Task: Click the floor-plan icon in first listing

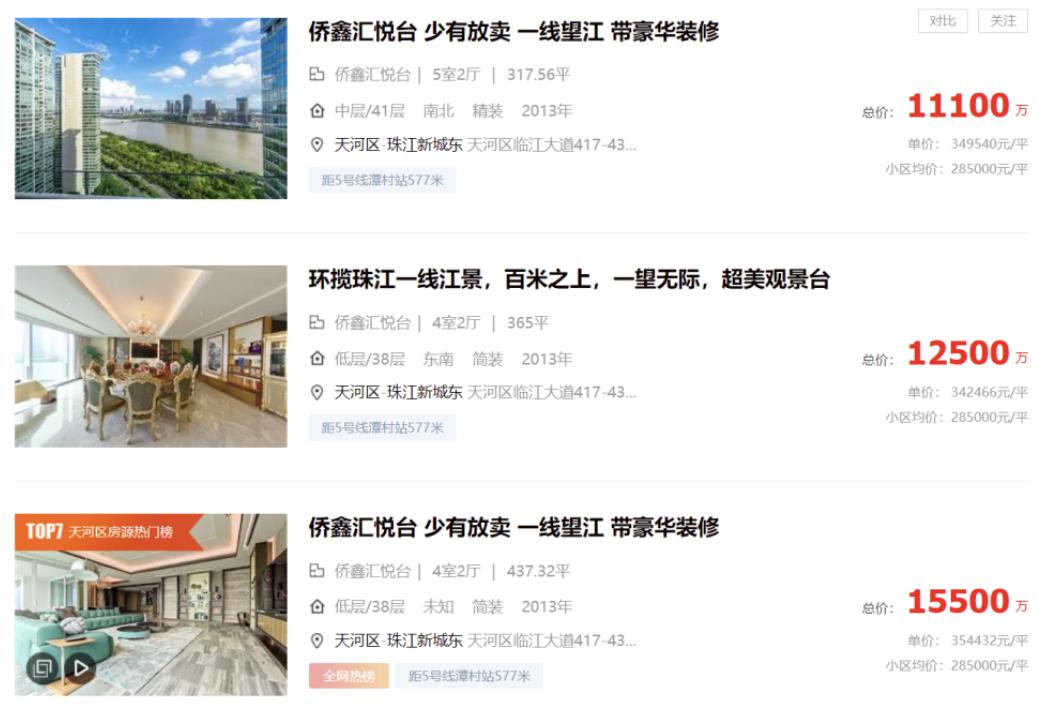Action: (317, 74)
